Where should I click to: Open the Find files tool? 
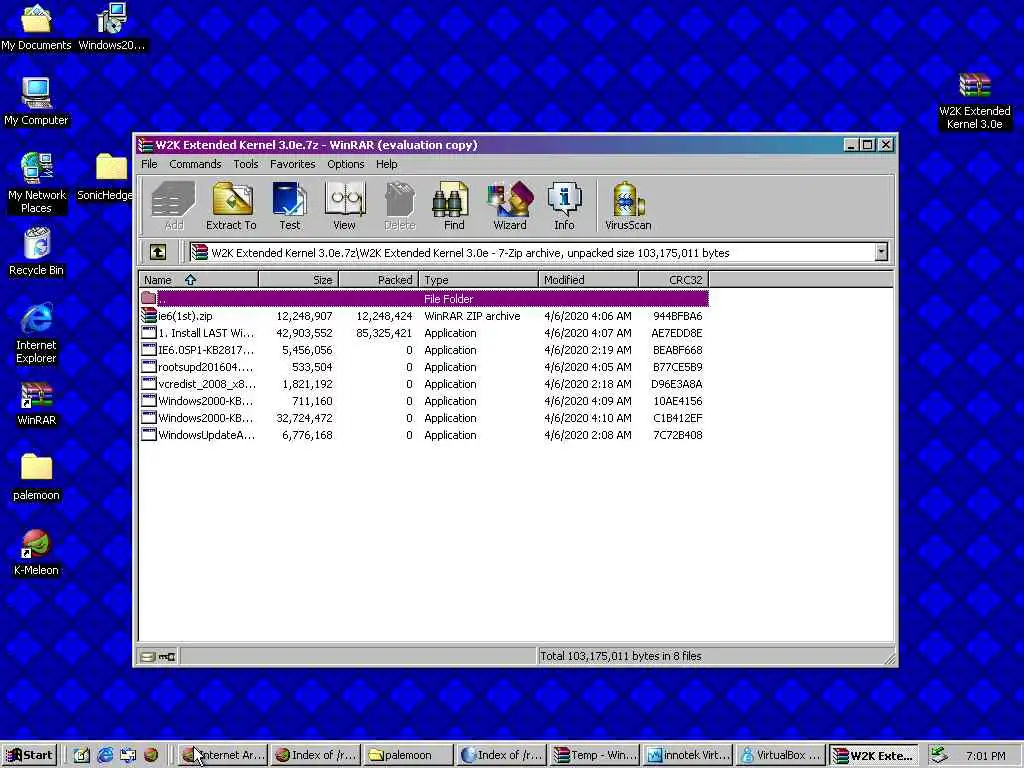coord(453,206)
